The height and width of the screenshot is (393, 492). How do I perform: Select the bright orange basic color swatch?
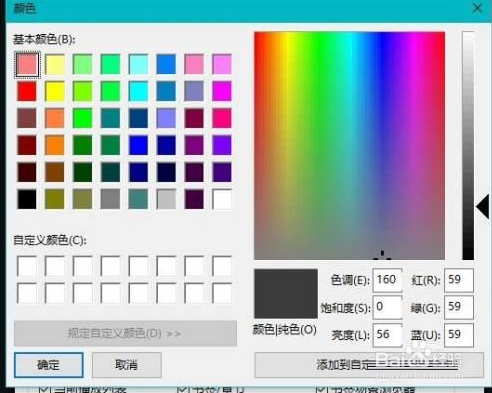(x=55, y=145)
